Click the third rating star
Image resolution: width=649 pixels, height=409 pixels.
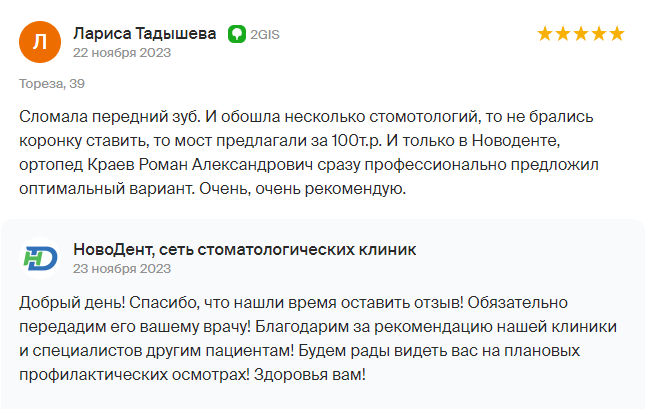581,34
